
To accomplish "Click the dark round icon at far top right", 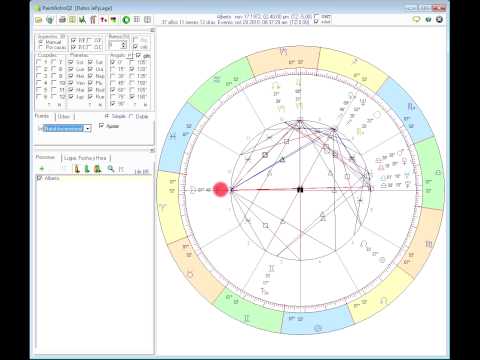I will 440,19.
